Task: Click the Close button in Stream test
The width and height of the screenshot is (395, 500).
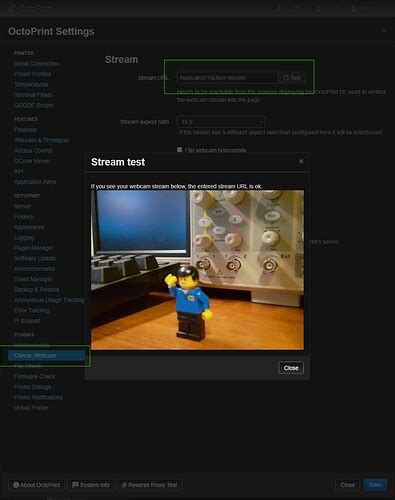Action: [291, 368]
